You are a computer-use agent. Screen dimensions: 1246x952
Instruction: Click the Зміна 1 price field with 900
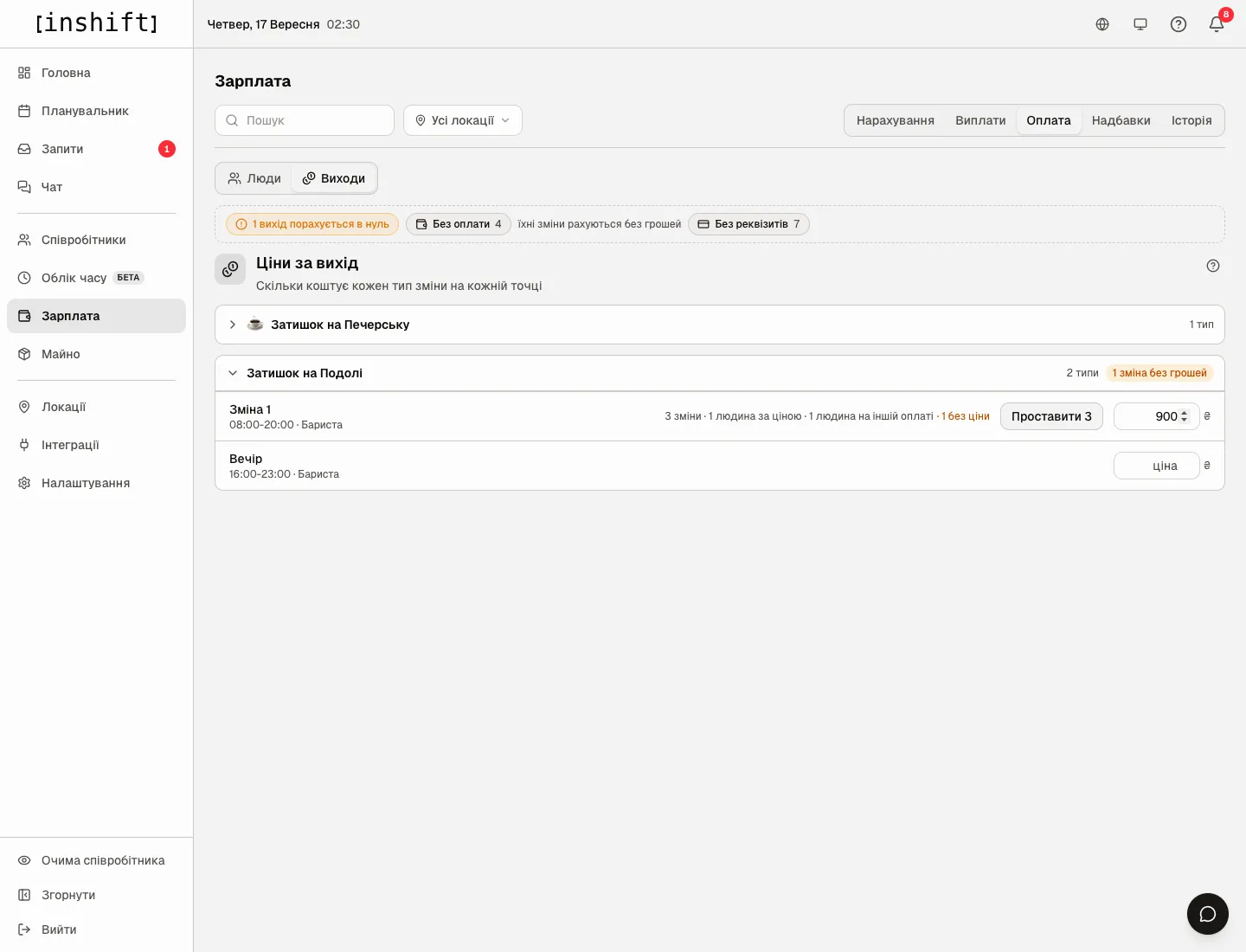1156,416
